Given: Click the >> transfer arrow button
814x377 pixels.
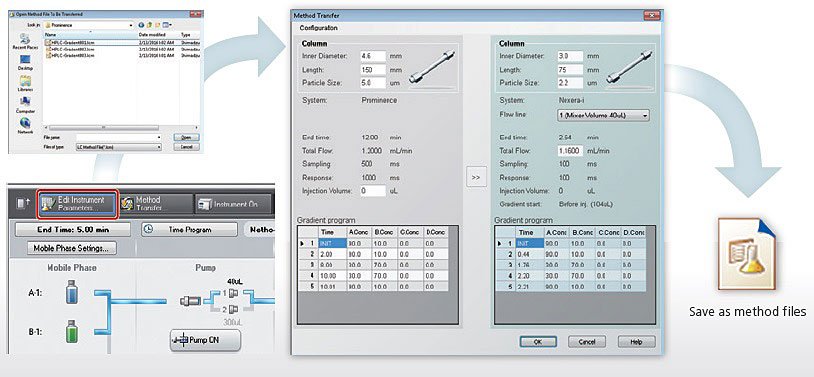Looking at the screenshot, I should click(476, 177).
